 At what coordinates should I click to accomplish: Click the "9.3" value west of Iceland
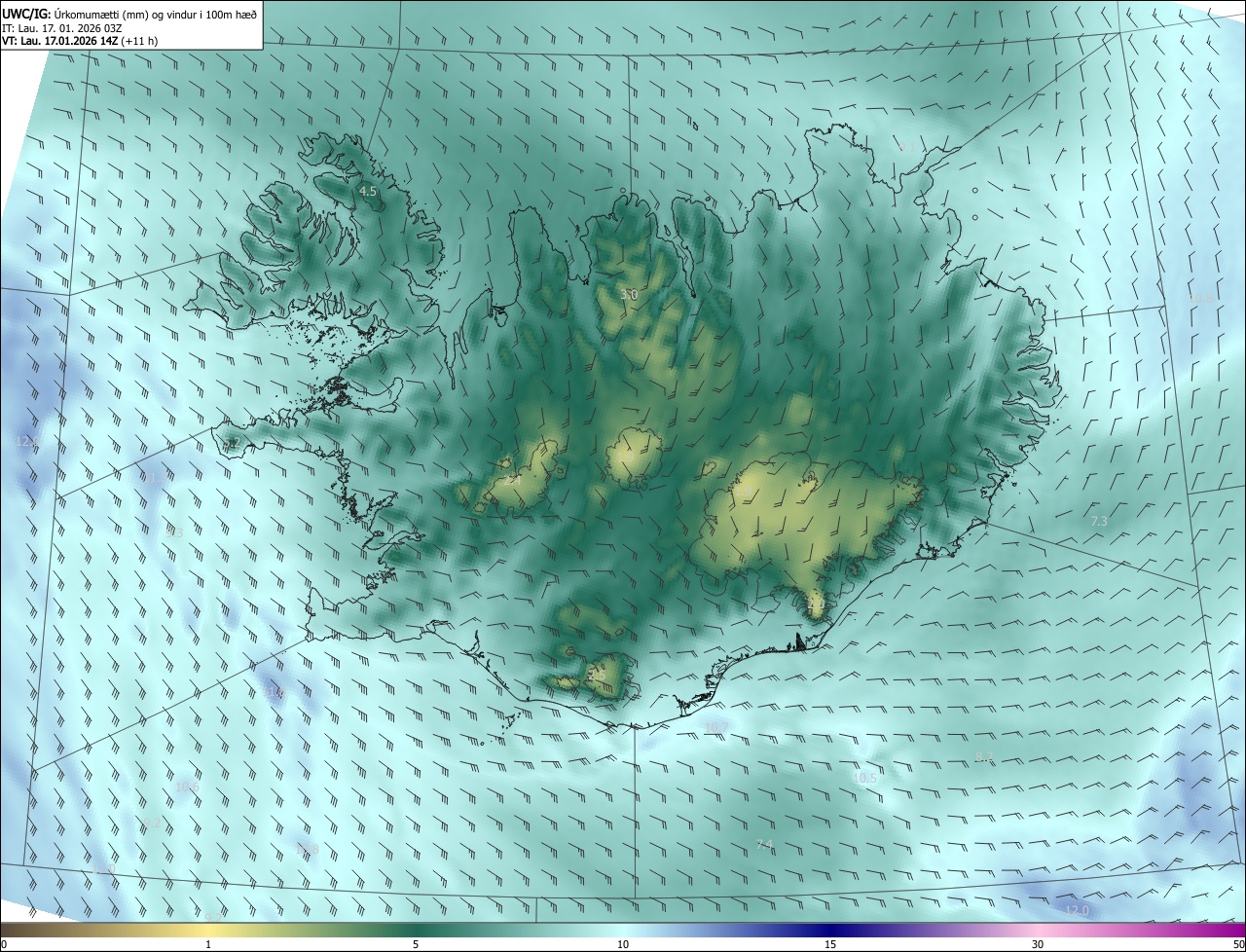click(x=174, y=532)
